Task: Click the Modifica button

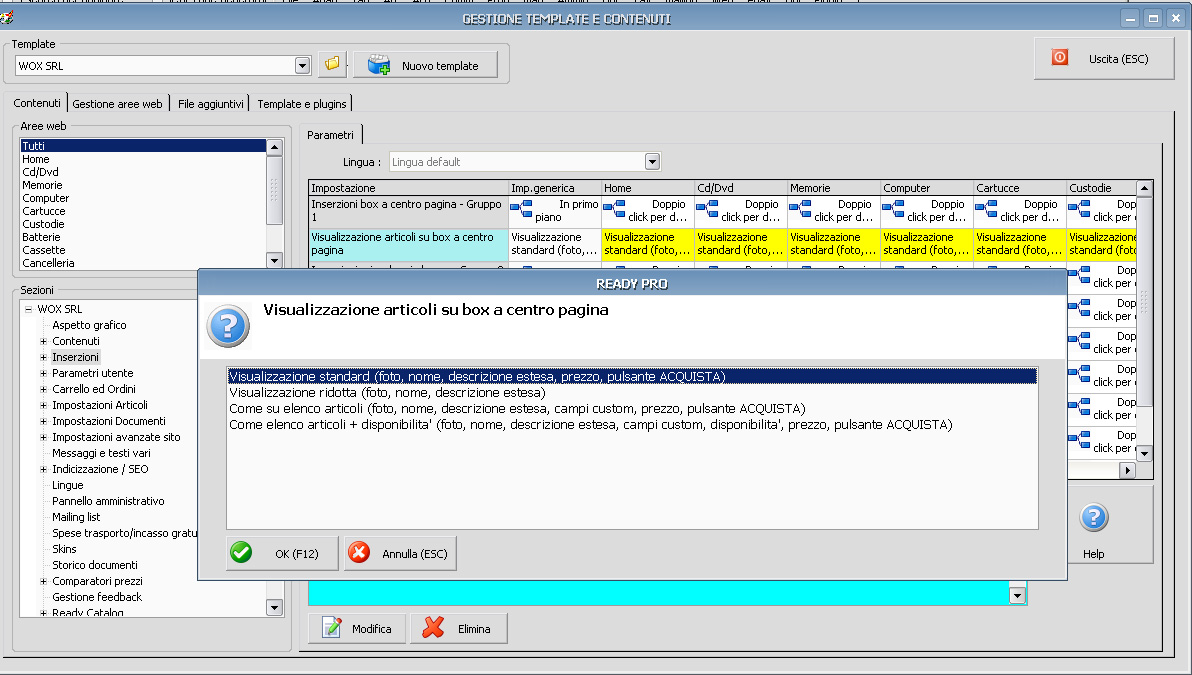Action: click(357, 629)
